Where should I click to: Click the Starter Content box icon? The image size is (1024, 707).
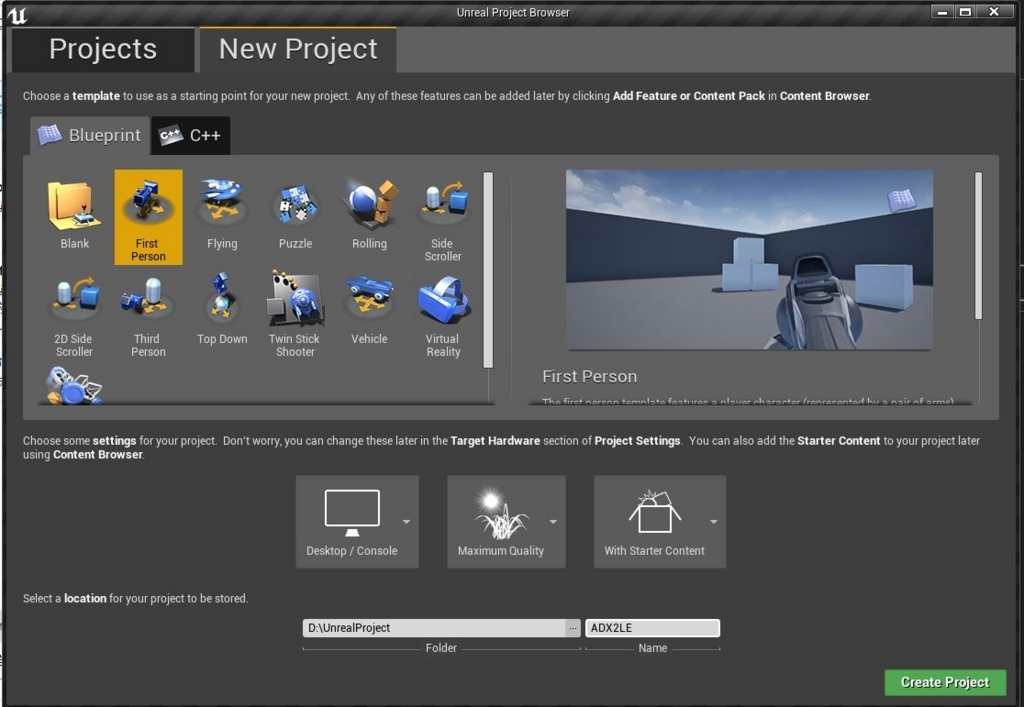[654, 511]
